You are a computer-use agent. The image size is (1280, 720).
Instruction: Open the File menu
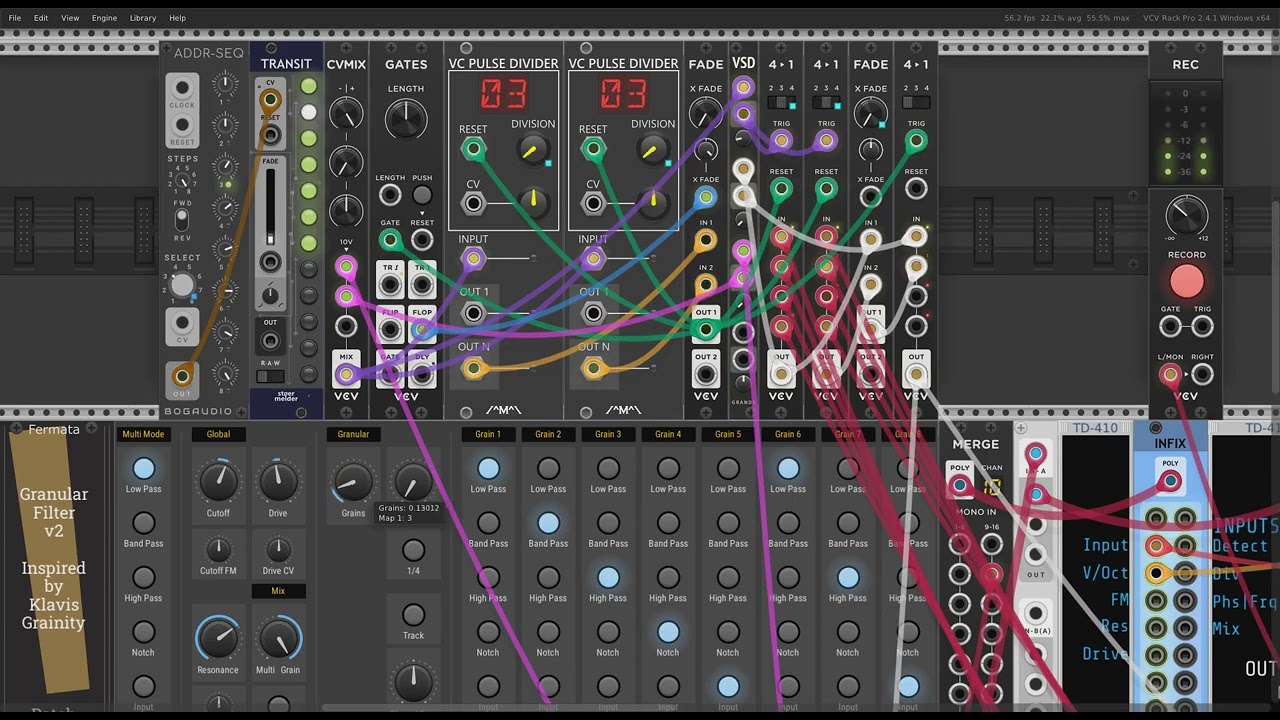pos(15,18)
